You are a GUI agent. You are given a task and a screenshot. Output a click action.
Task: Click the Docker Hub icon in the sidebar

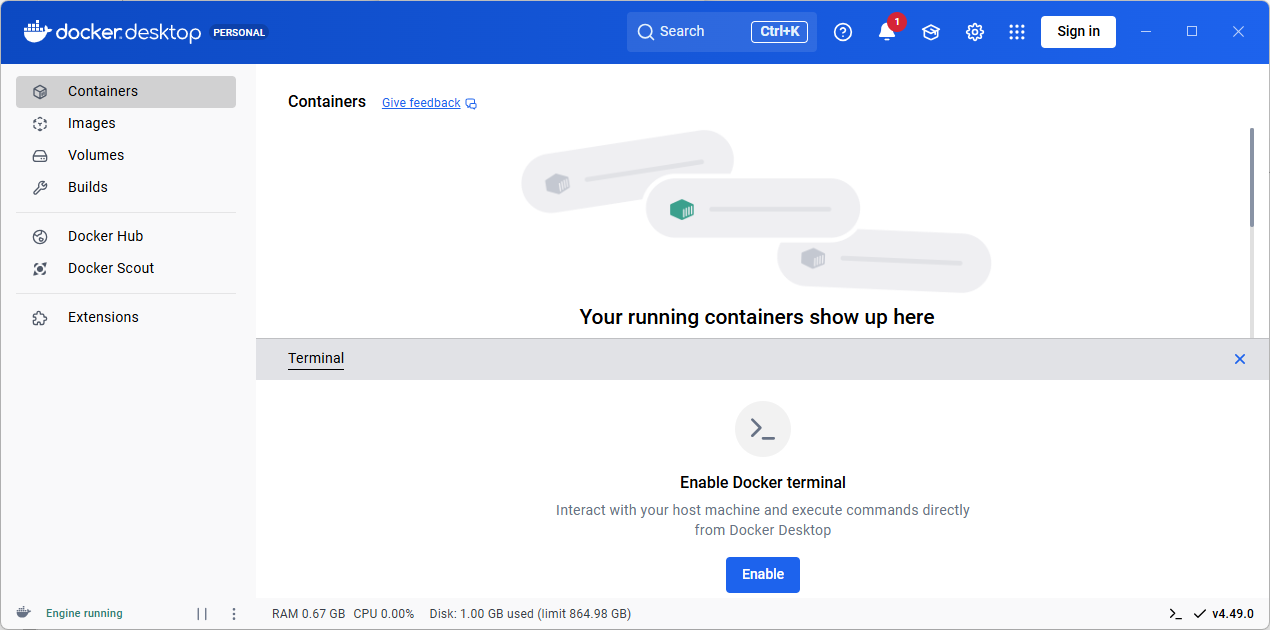tap(40, 236)
